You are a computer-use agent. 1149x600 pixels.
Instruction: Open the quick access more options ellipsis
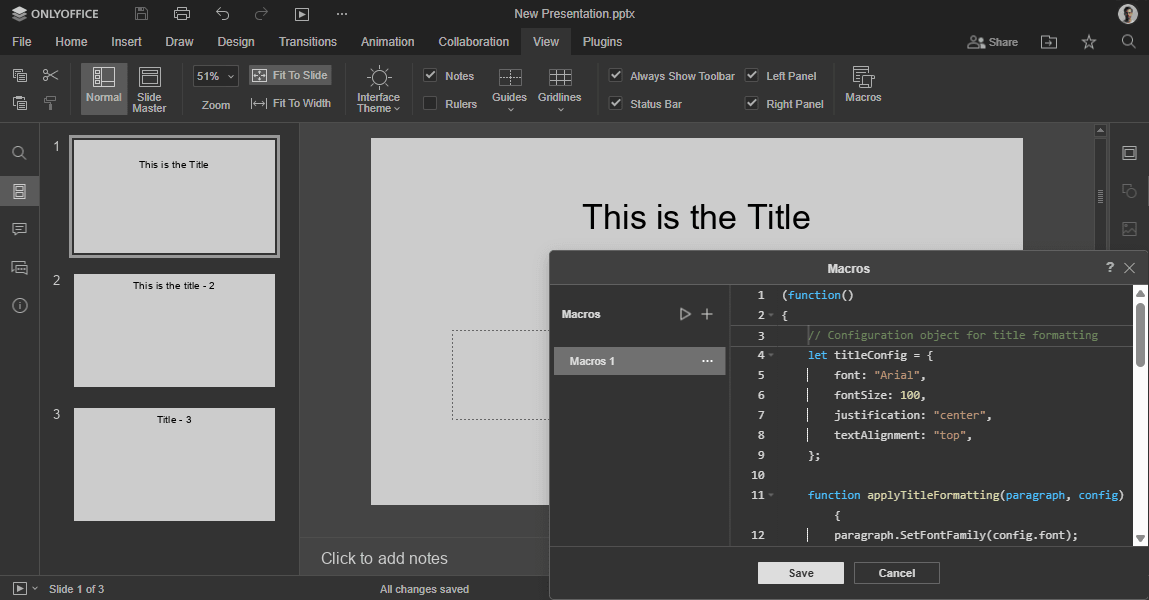(341, 14)
